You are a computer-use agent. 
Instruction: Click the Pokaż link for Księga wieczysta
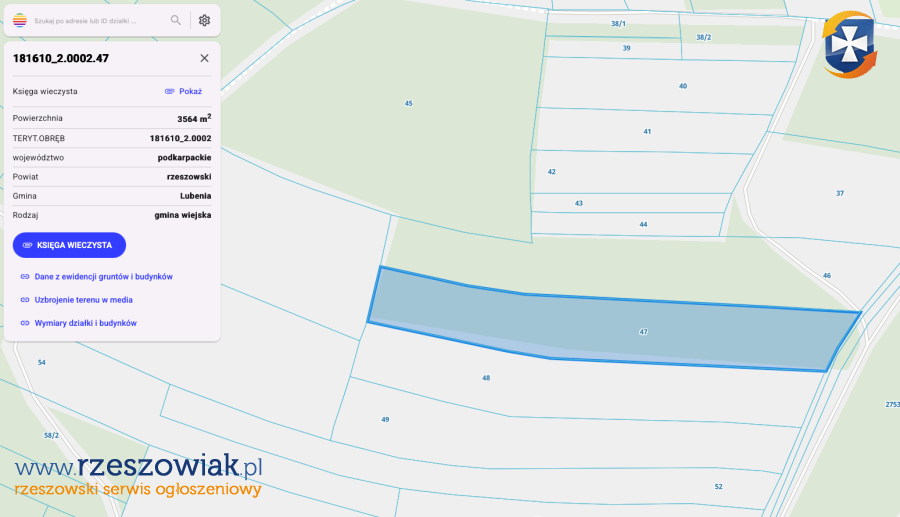(x=184, y=91)
